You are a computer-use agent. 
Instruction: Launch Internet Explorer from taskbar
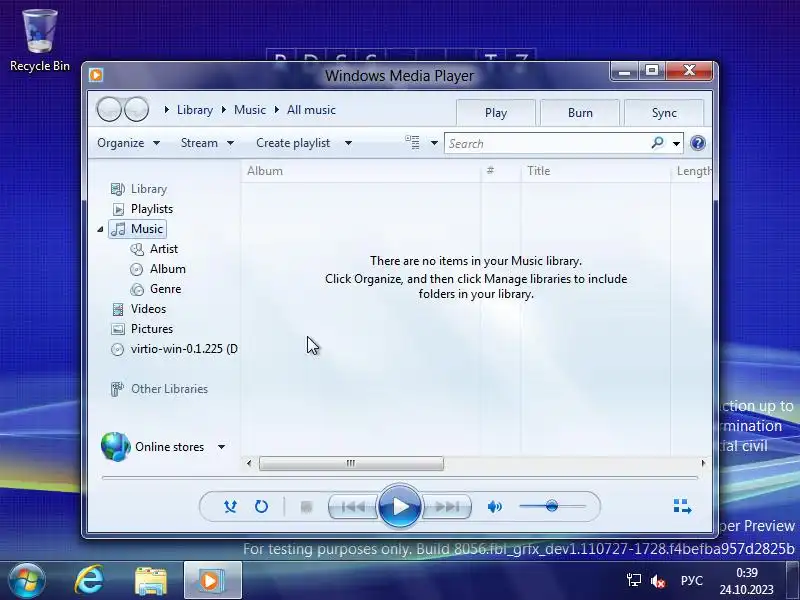coord(89,580)
